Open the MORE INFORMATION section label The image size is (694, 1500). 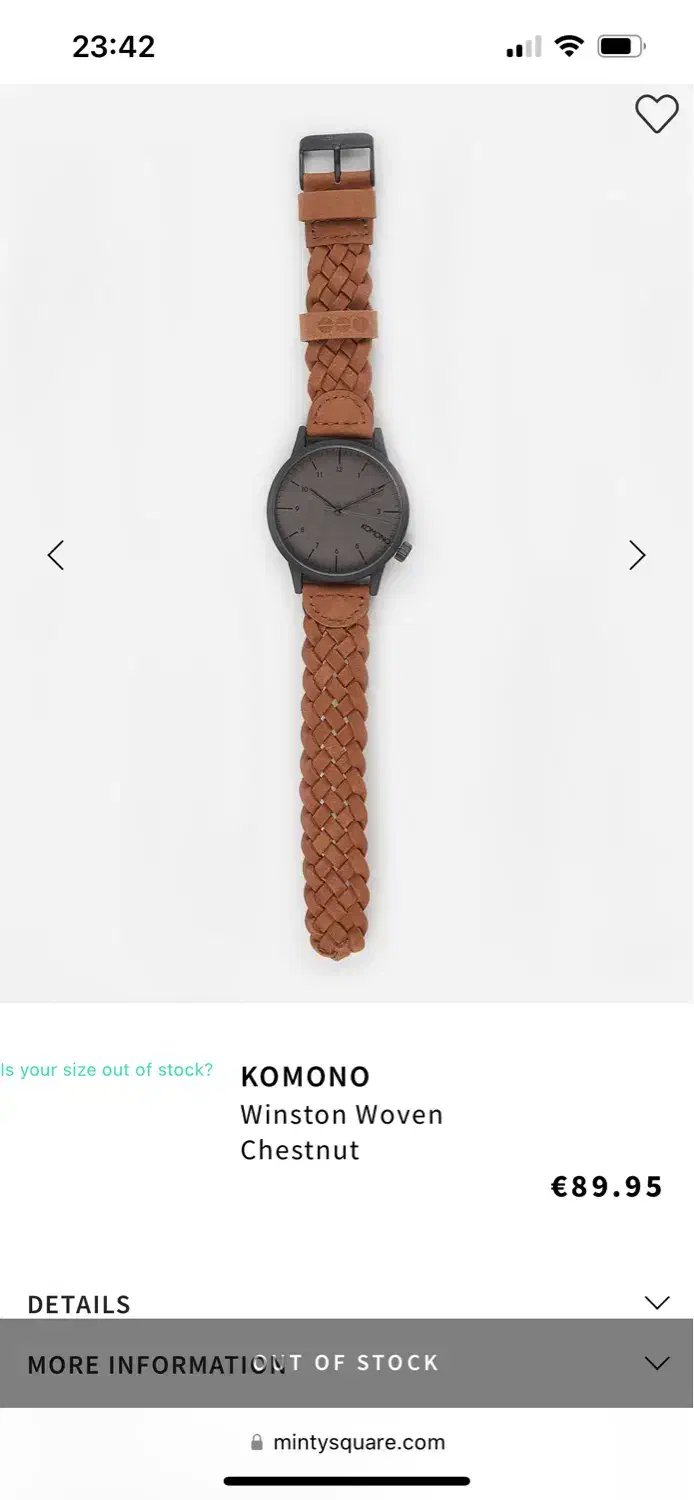click(x=156, y=1365)
